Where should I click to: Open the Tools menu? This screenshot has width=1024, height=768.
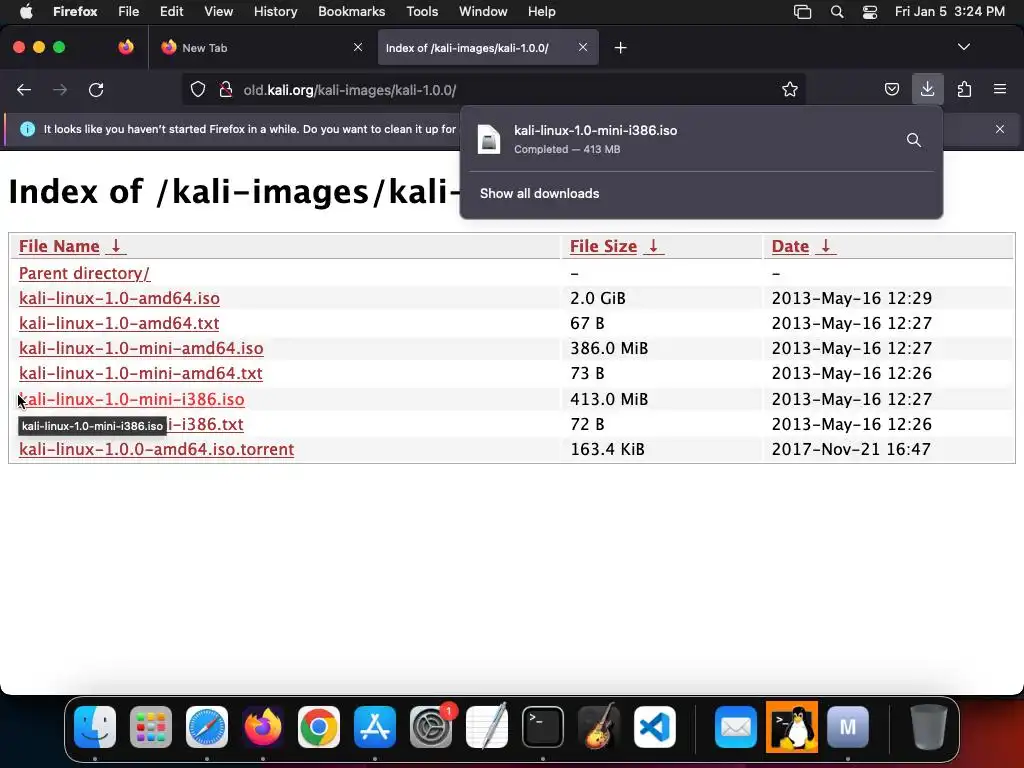click(422, 11)
